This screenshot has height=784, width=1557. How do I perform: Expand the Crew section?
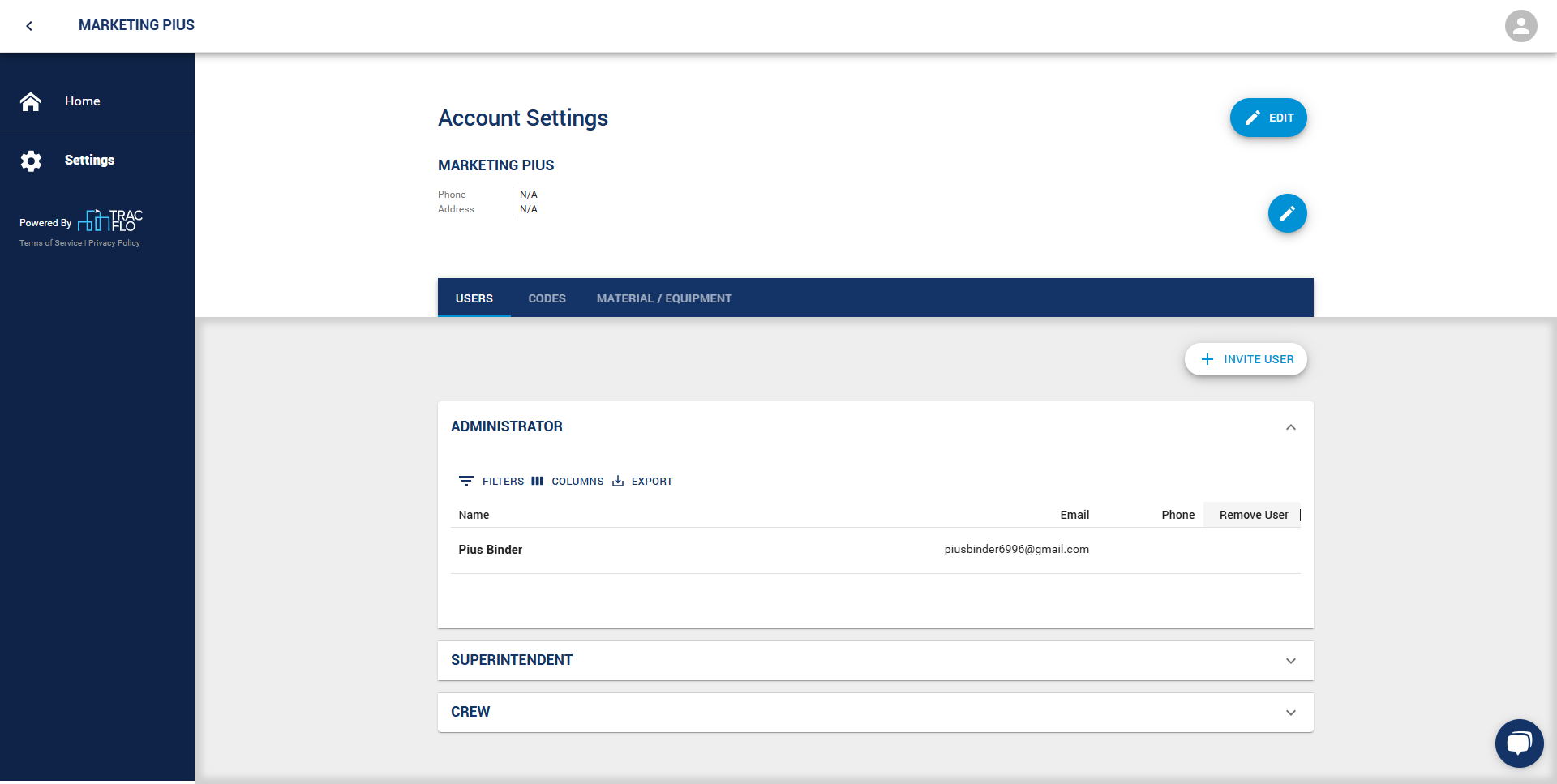[x=1290, y=713]
